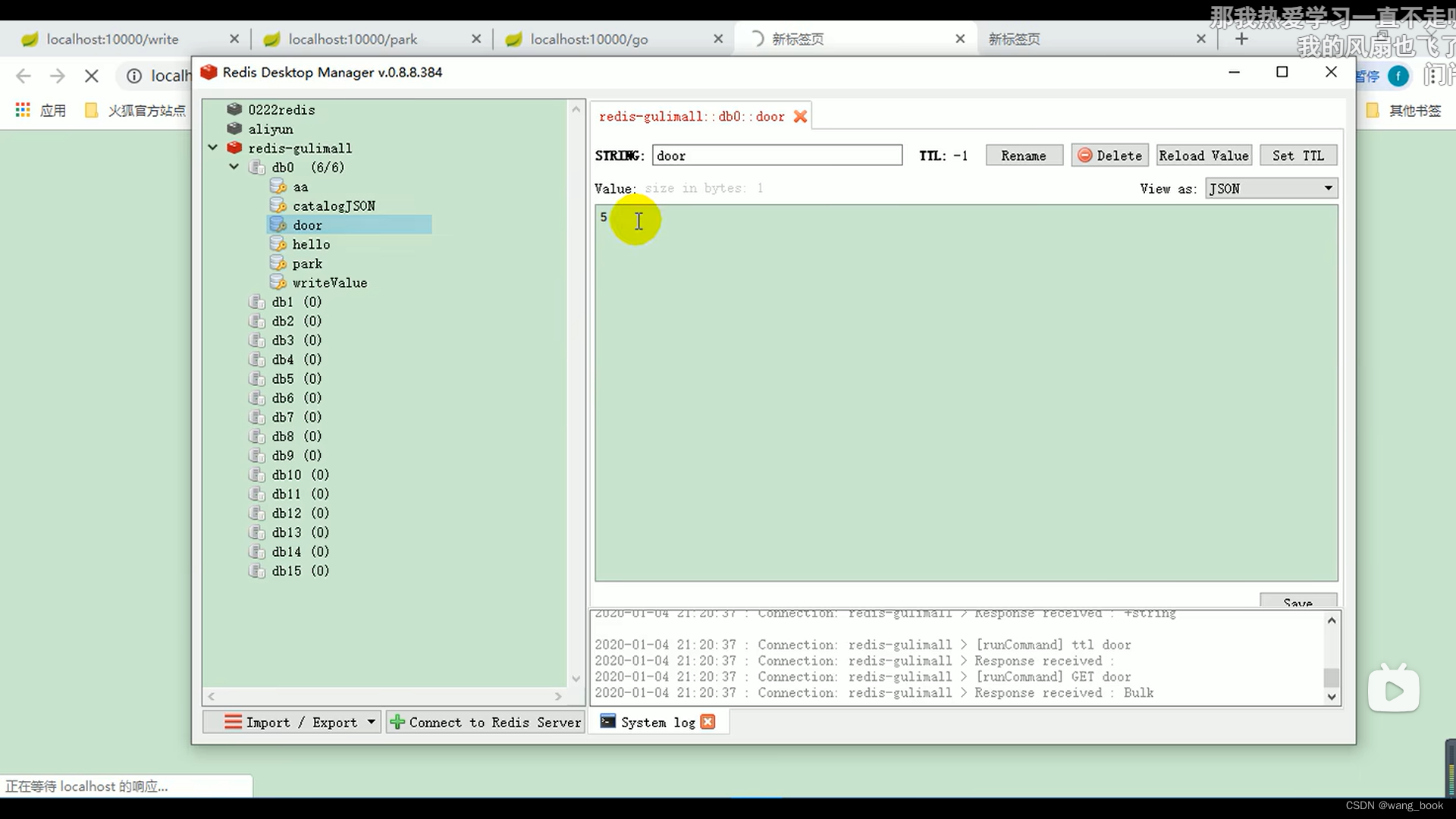
Task: Select database db15 (0)
Action: pyautogui.click(x=300, y=571)
